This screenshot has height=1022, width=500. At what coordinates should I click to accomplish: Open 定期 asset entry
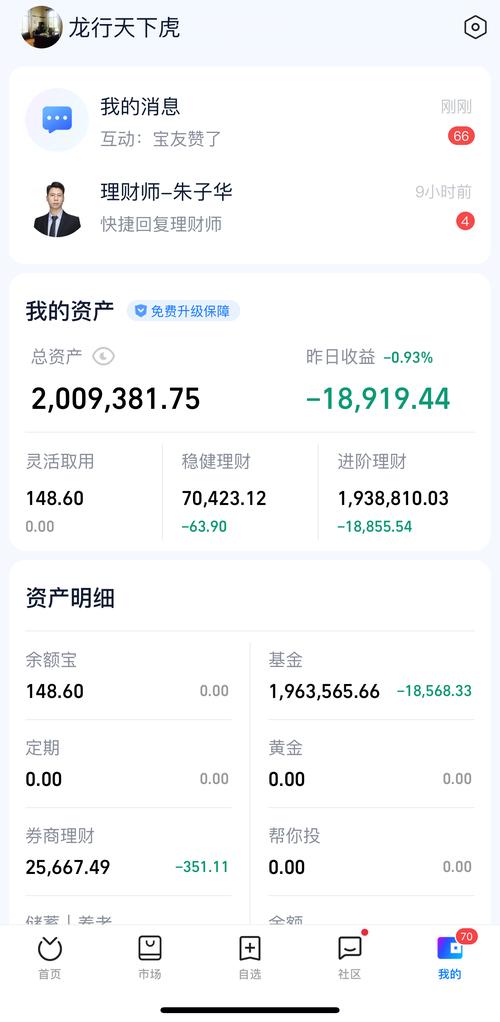pyautogui.click(x=128, y=764)
